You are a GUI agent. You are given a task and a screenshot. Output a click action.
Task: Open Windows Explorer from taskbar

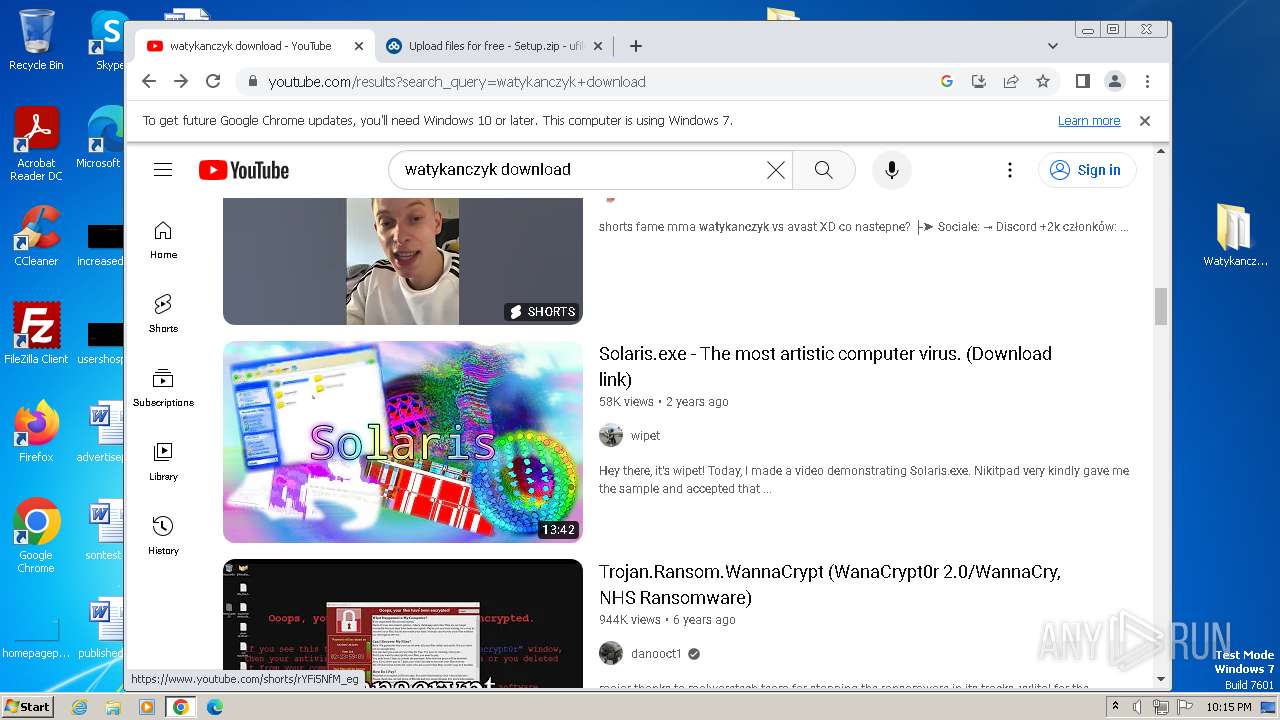[x=113, y=707]
